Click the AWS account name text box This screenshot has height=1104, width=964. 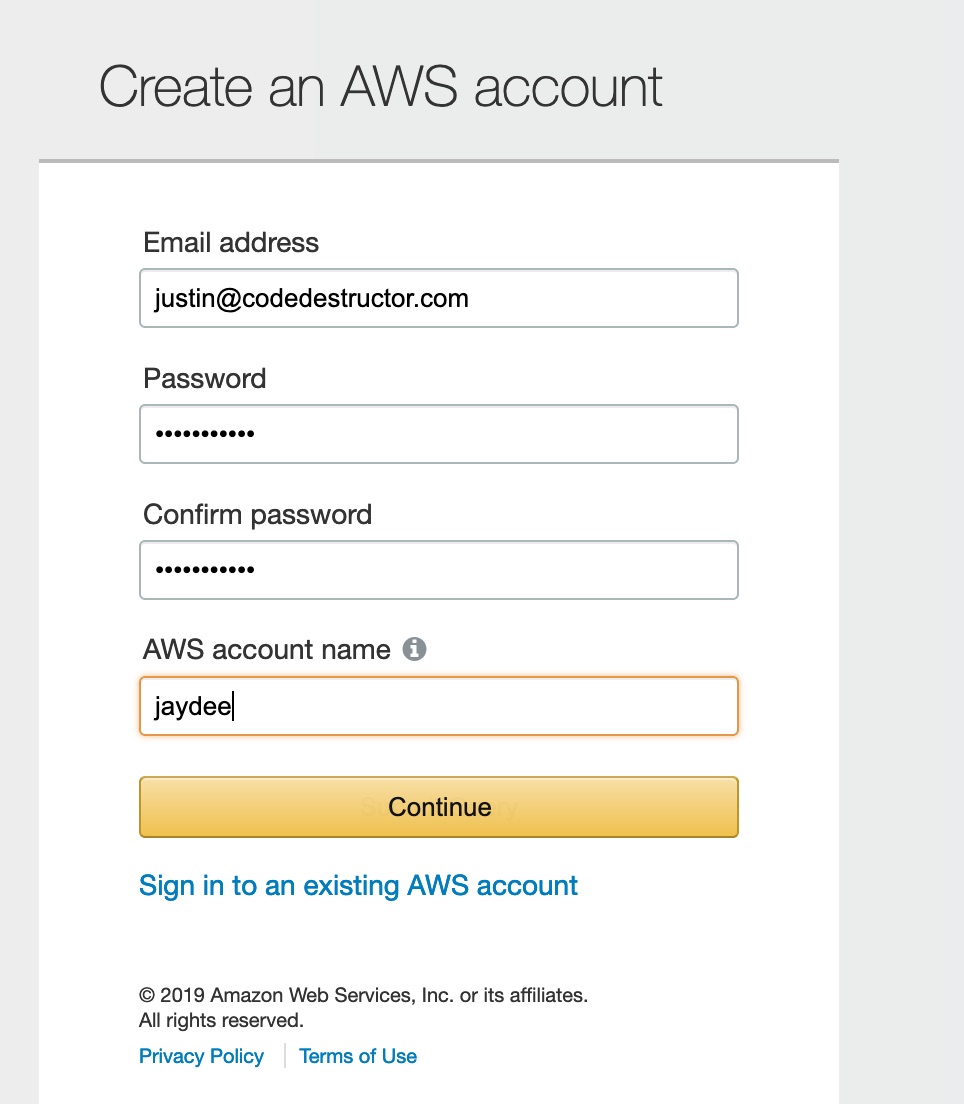(x=439, y=705)
